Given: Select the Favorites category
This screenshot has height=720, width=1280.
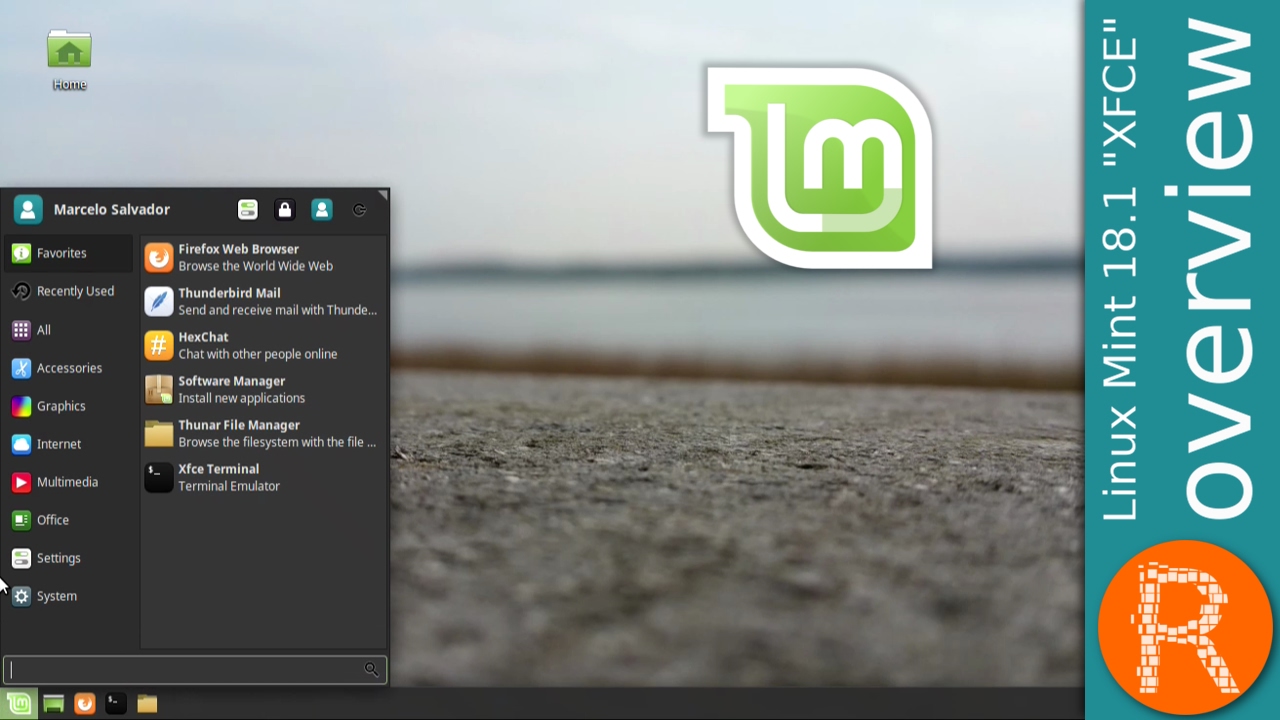Looking at the screenshot, I should click(69, 253).
